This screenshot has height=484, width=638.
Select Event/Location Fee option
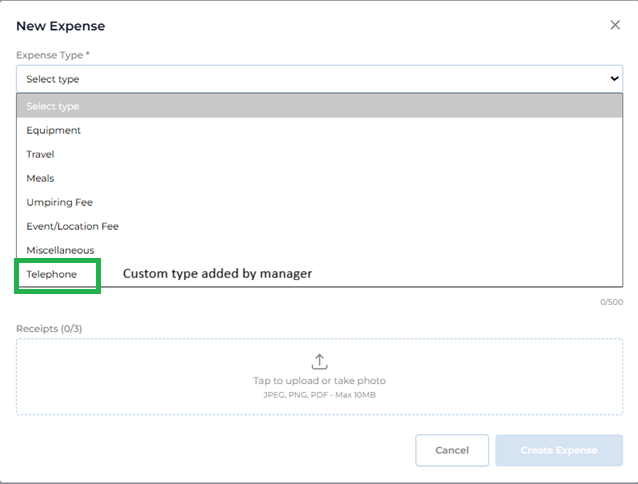319,226
